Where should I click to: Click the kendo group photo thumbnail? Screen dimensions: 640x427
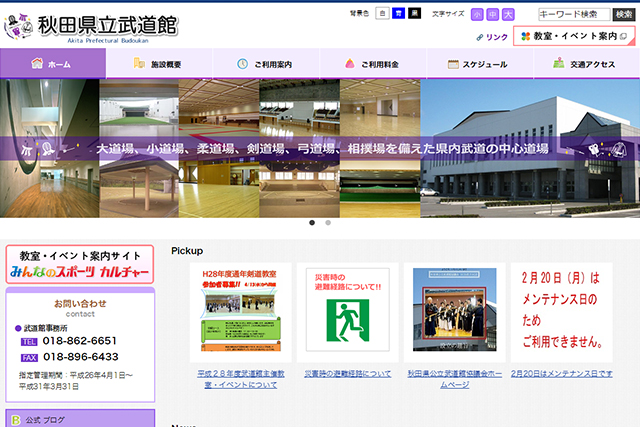click(455, 310)
